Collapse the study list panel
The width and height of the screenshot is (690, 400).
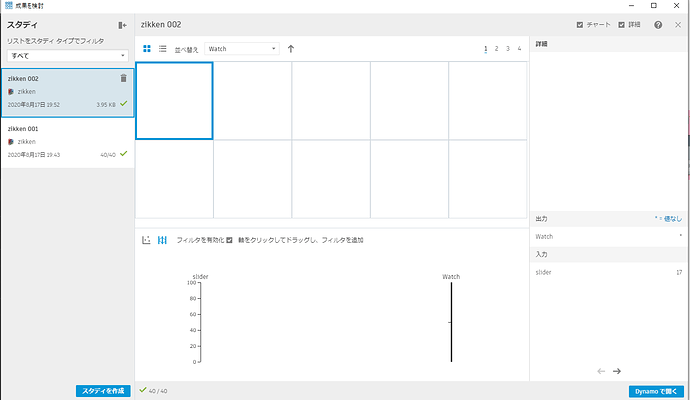tap(122, 26)
